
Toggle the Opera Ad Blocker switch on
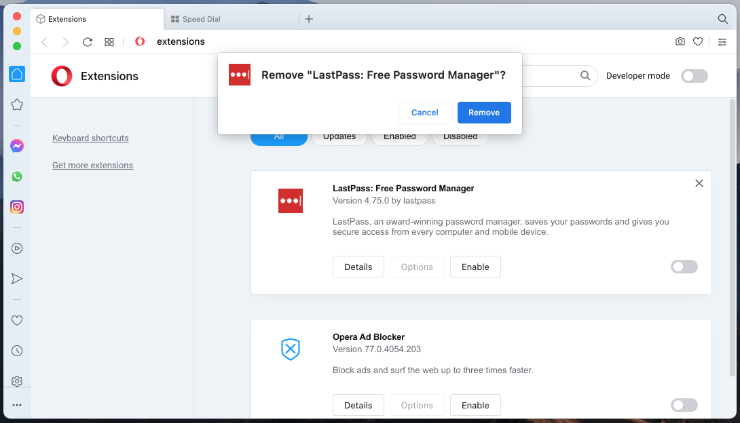(x=684, y=405)
